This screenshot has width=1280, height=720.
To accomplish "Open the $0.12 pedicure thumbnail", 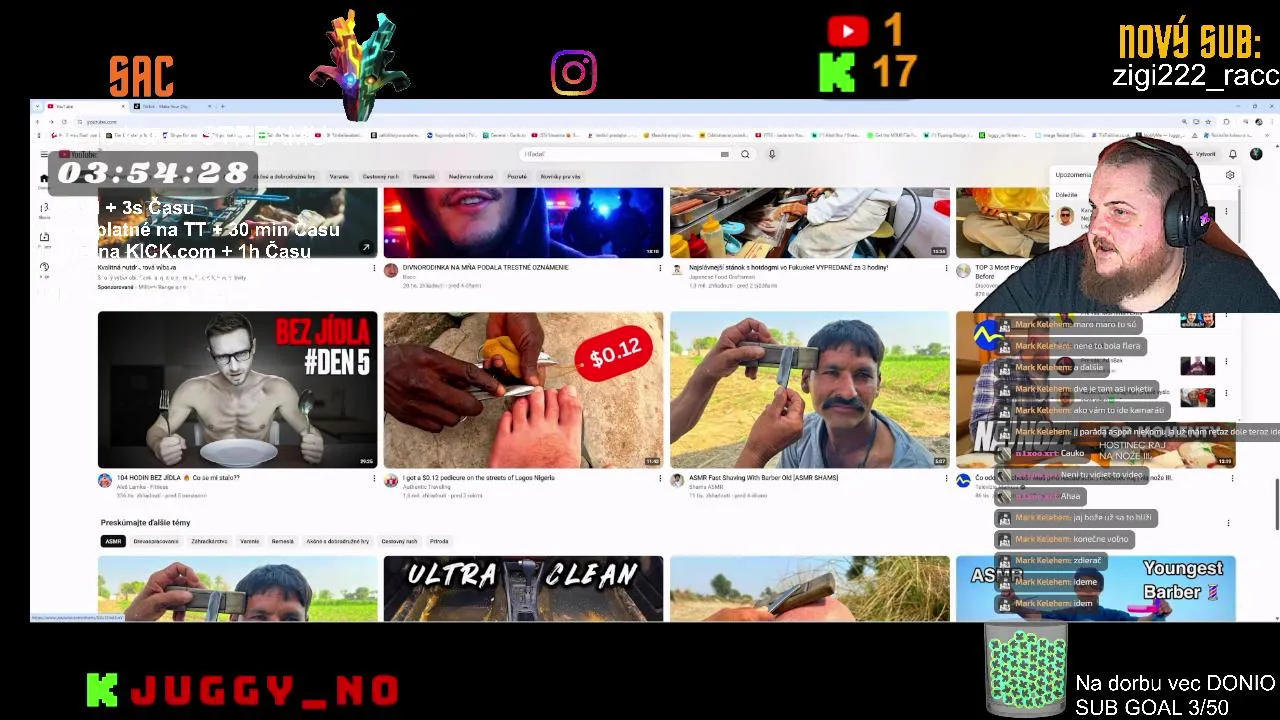I will (x=523, y=390).
